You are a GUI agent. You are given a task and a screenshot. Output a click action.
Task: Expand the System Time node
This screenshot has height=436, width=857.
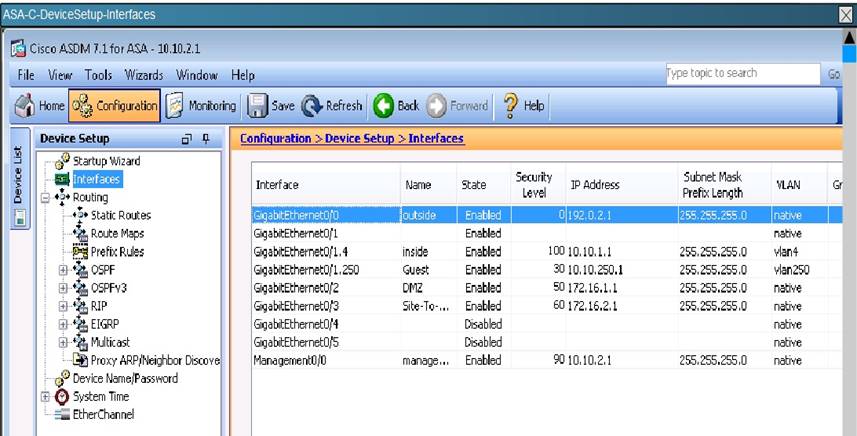[x=44, y=396]
